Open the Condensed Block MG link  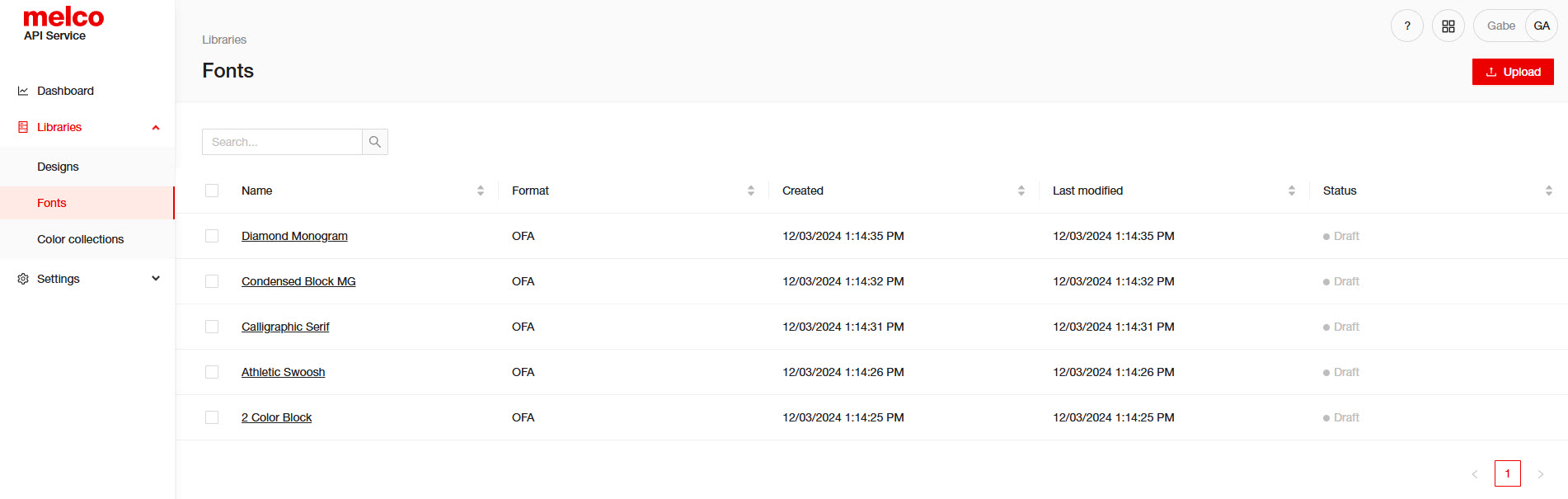click(x=298, y=281)
